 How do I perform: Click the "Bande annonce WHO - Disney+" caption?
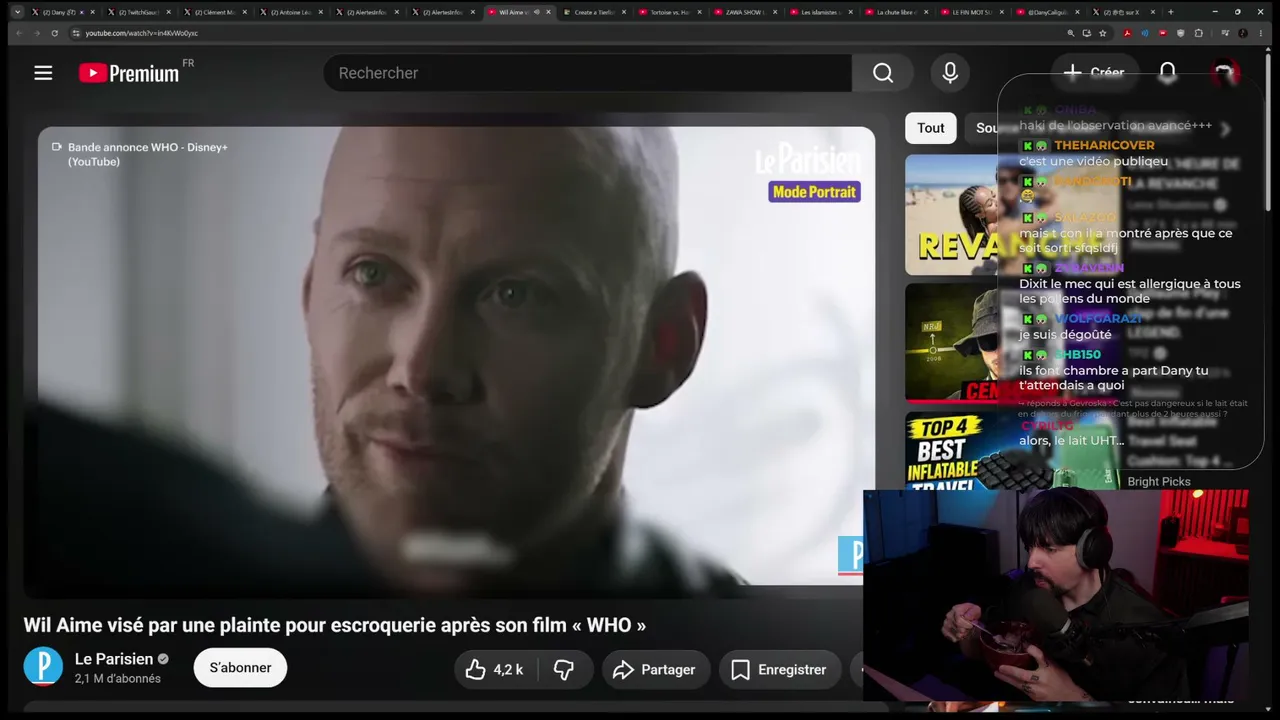click(148, 154)
